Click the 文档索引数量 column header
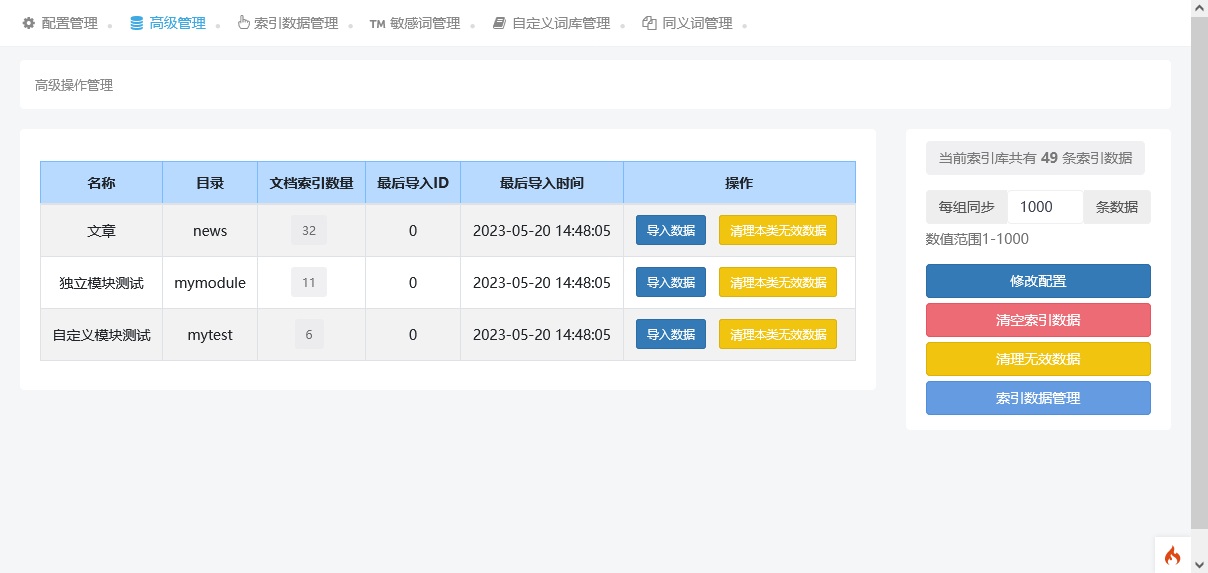Image resolution: width=1208 pixels, height=573 pixels. [311, 183]
